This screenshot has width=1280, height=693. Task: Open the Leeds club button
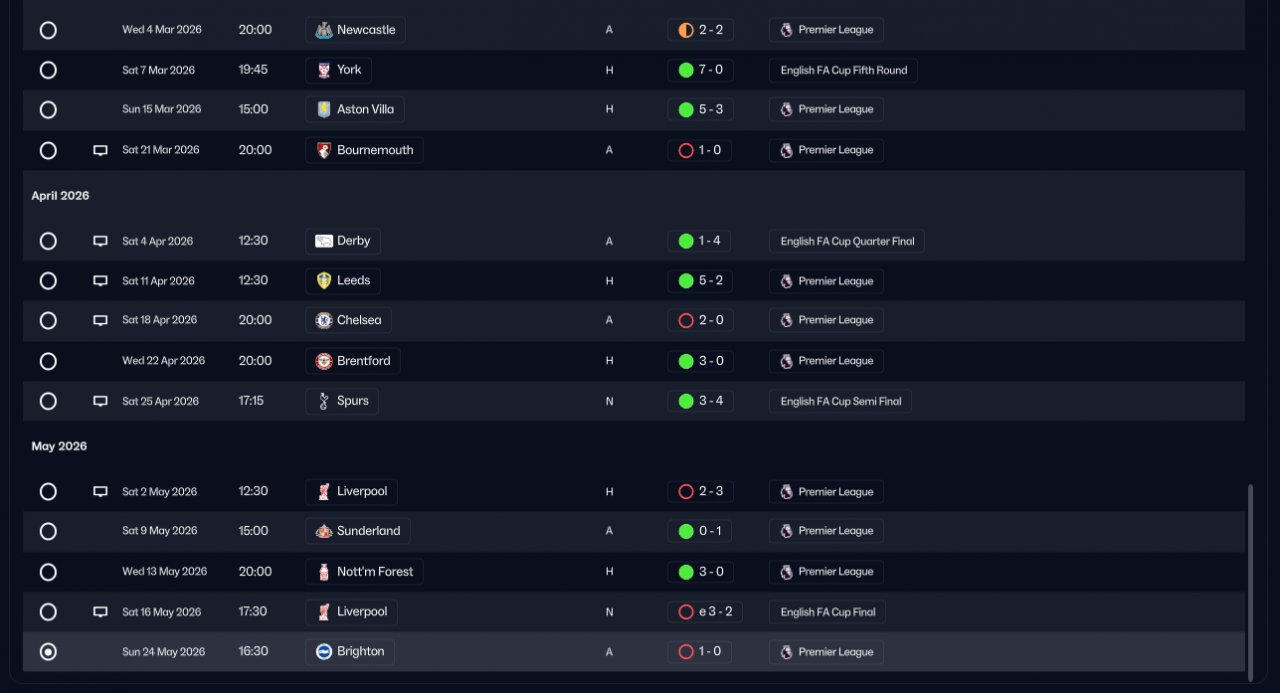pyautogui.click(x=343, y=281)
